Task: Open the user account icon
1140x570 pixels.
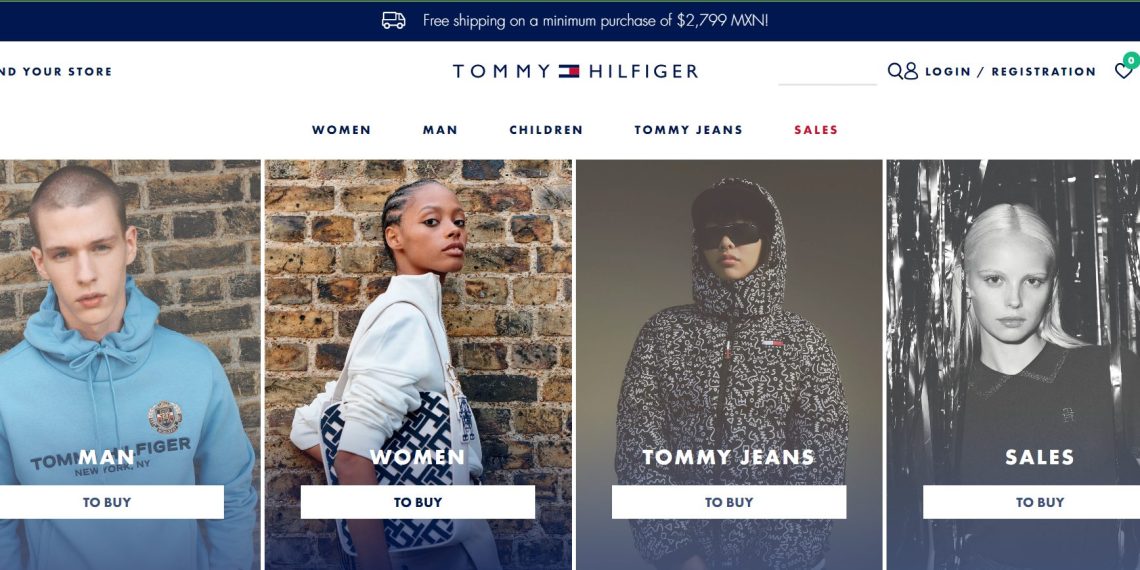Action: (911, 71)
